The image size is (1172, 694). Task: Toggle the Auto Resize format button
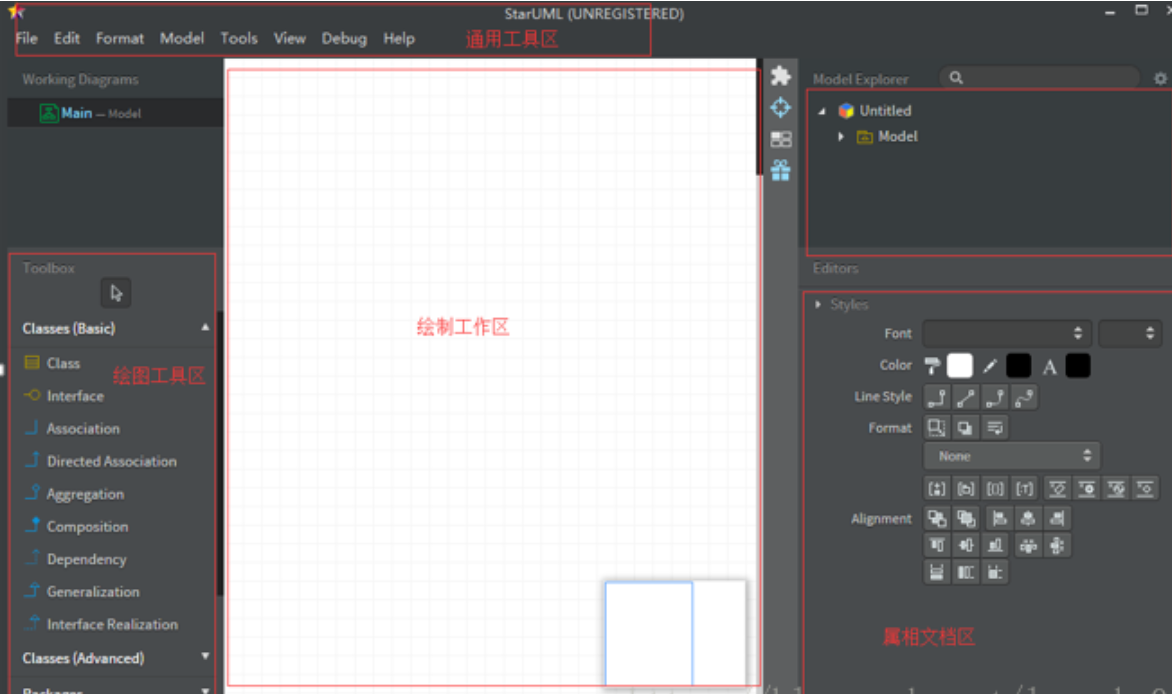(x=937, y=428)
